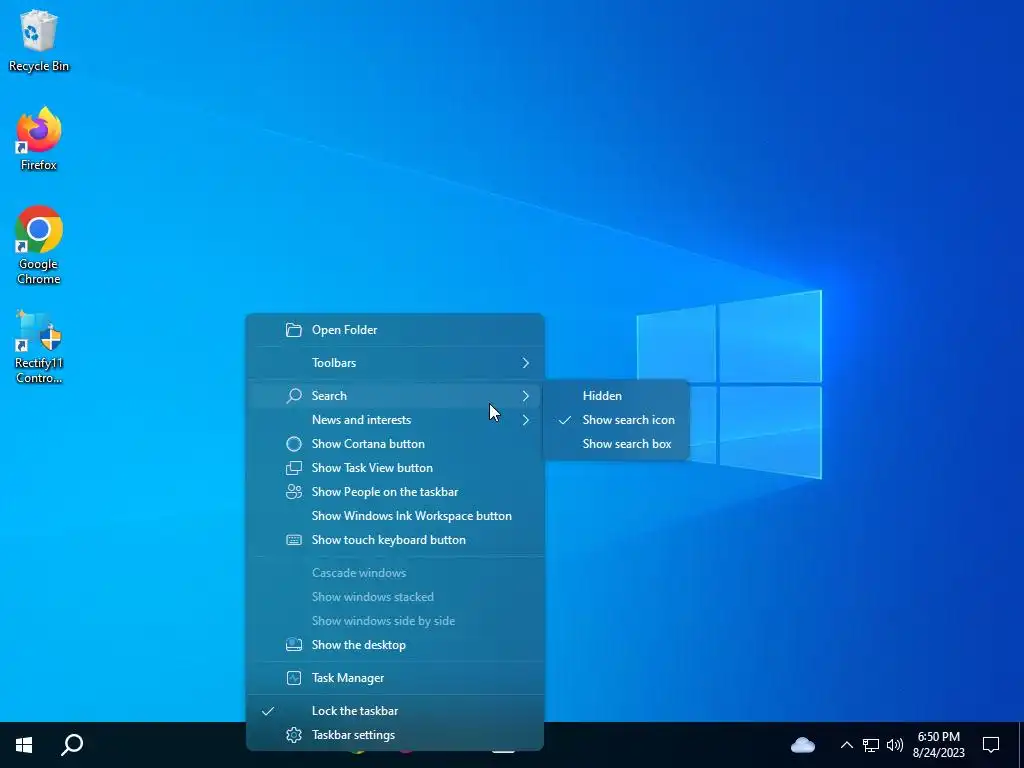The height and width of the screenshot is (768, 1024).
Task: Click the Task Manager icon in menu
Action: click(x=294, y=678)
